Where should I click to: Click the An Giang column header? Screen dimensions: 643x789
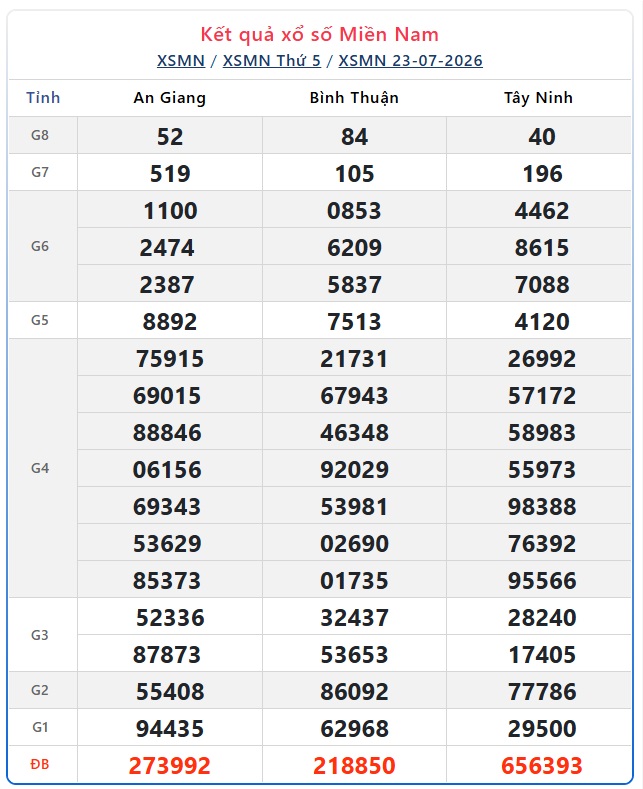coord(170,98)
